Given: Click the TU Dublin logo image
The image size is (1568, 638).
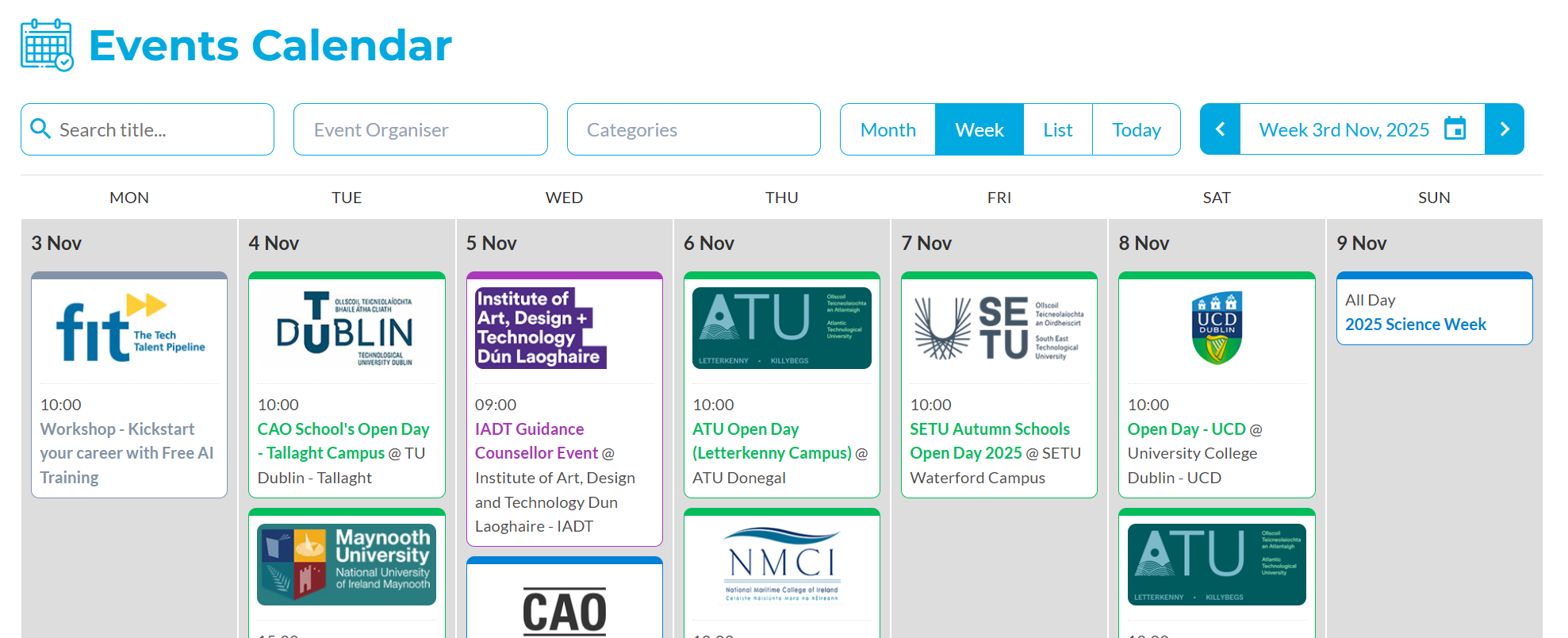Looking at the screenshot, I should [x=346, y=328].
